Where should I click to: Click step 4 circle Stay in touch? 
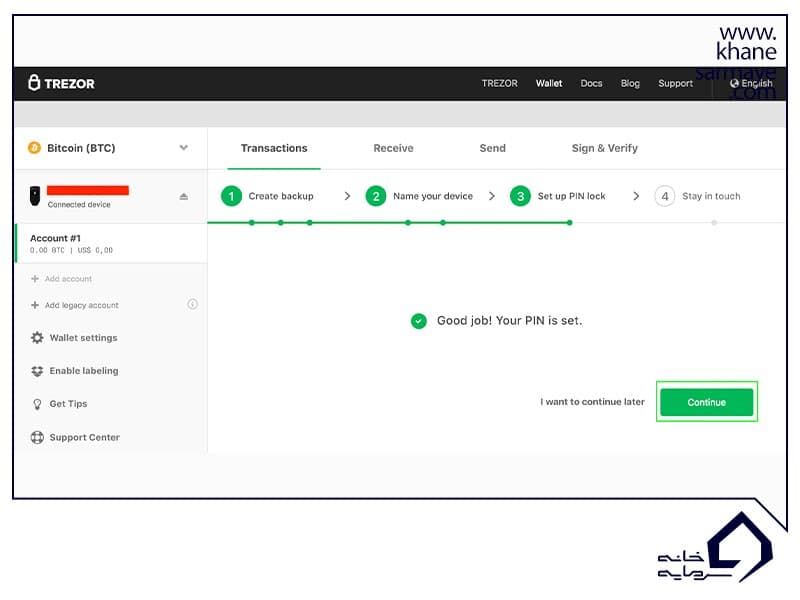(665, 196)
